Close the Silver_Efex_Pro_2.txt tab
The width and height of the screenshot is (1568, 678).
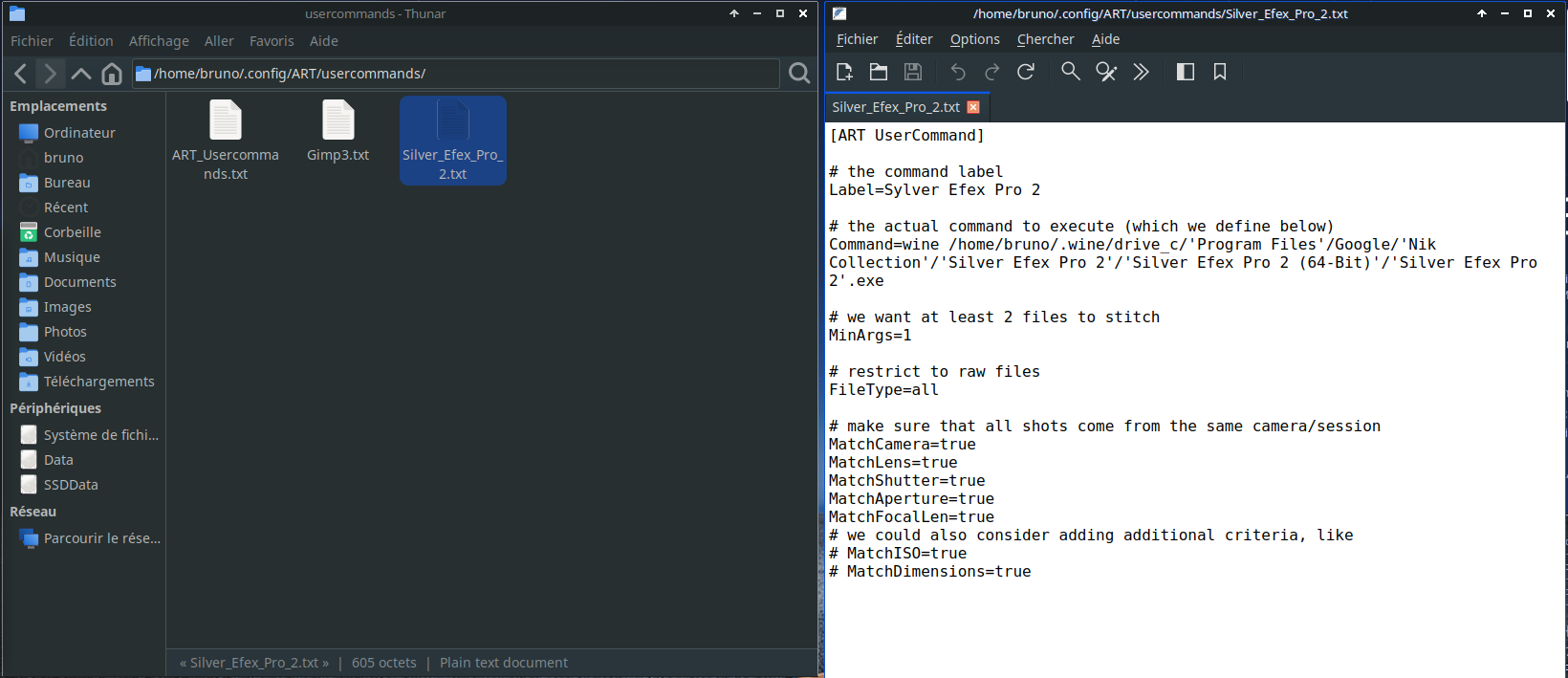pos(973,107)
